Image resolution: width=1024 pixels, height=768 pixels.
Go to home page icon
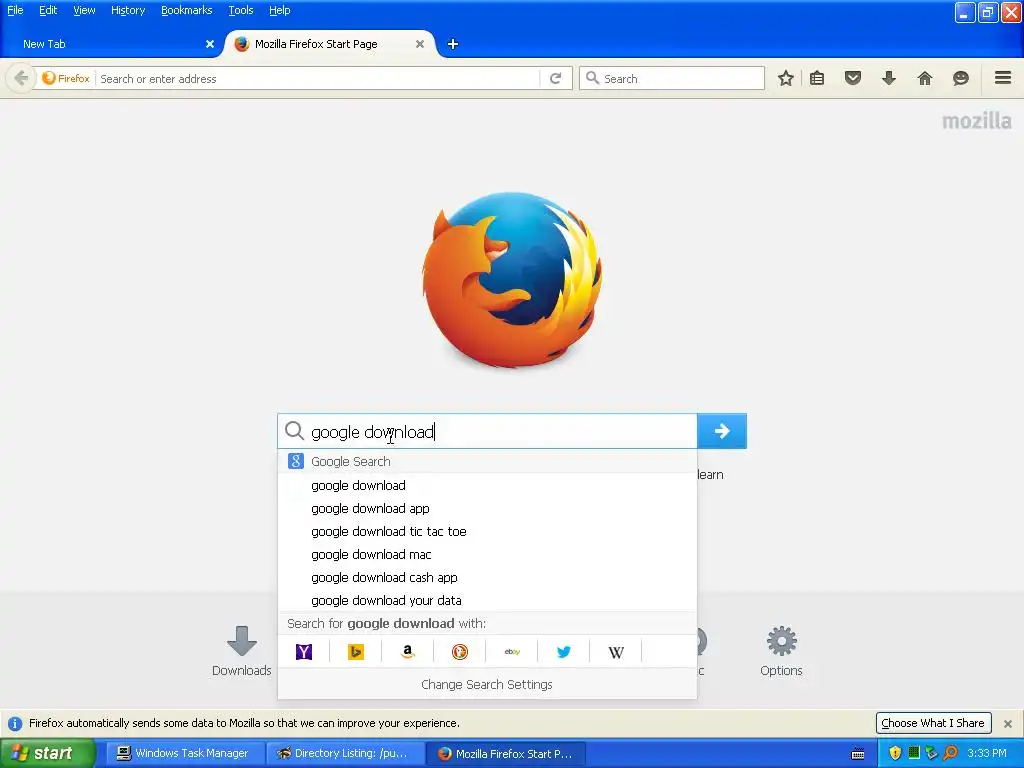pyautogui.click(x=925, y=78)
